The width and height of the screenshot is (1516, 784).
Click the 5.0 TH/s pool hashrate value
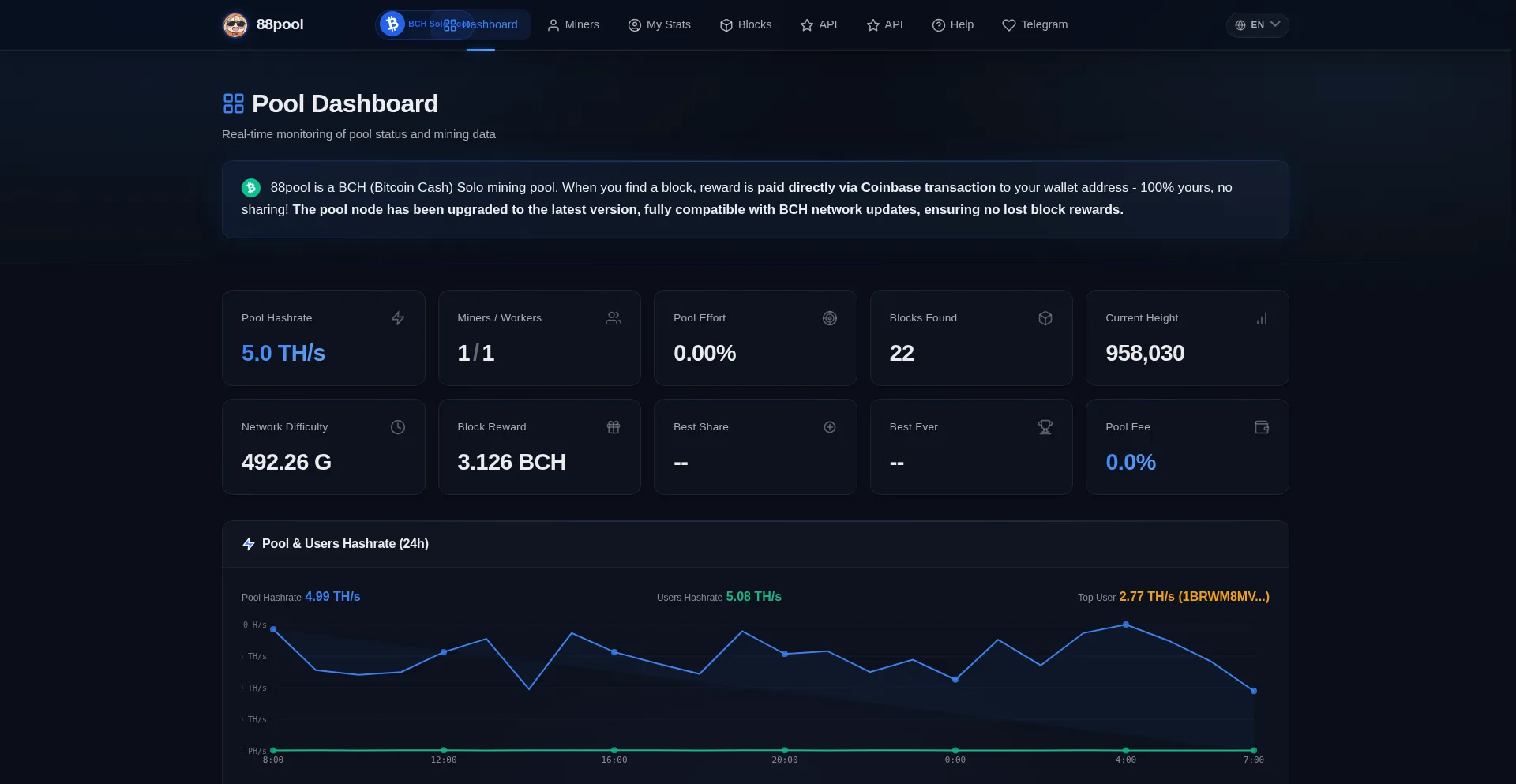(x=283, y=353)
